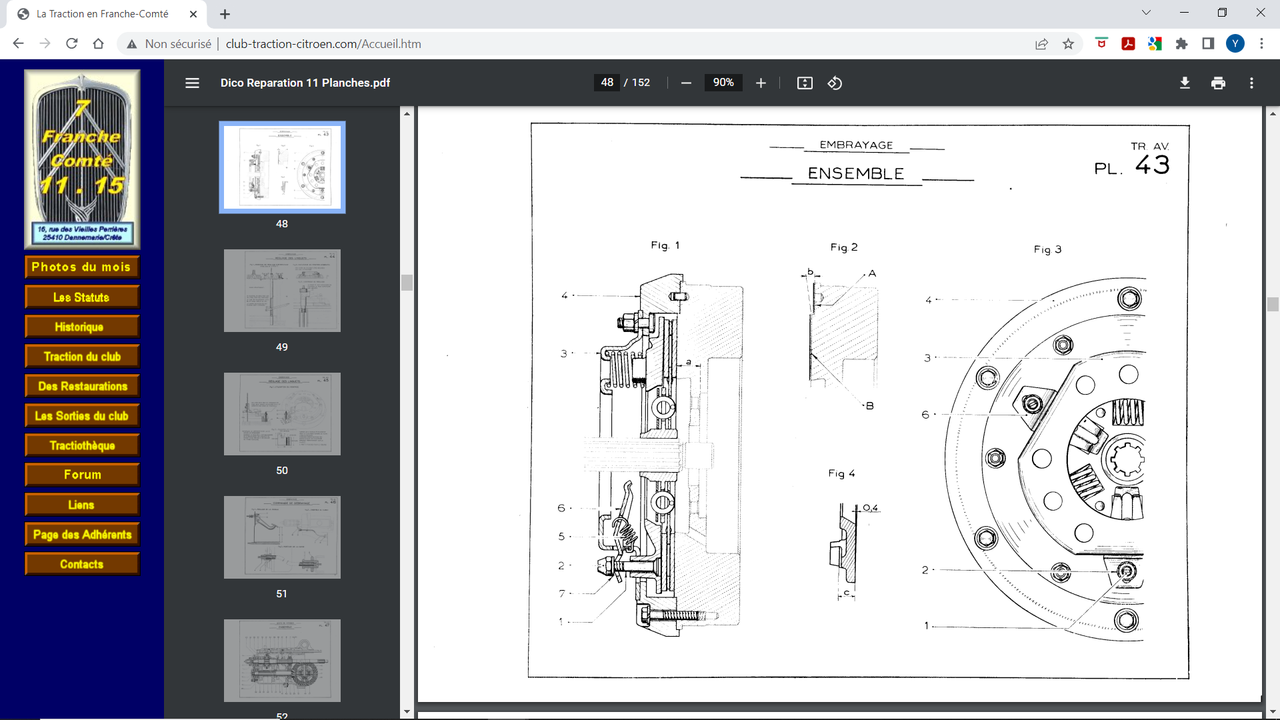
Task: Rotate the PDF counterclockwise
Action: click(835, 83)
